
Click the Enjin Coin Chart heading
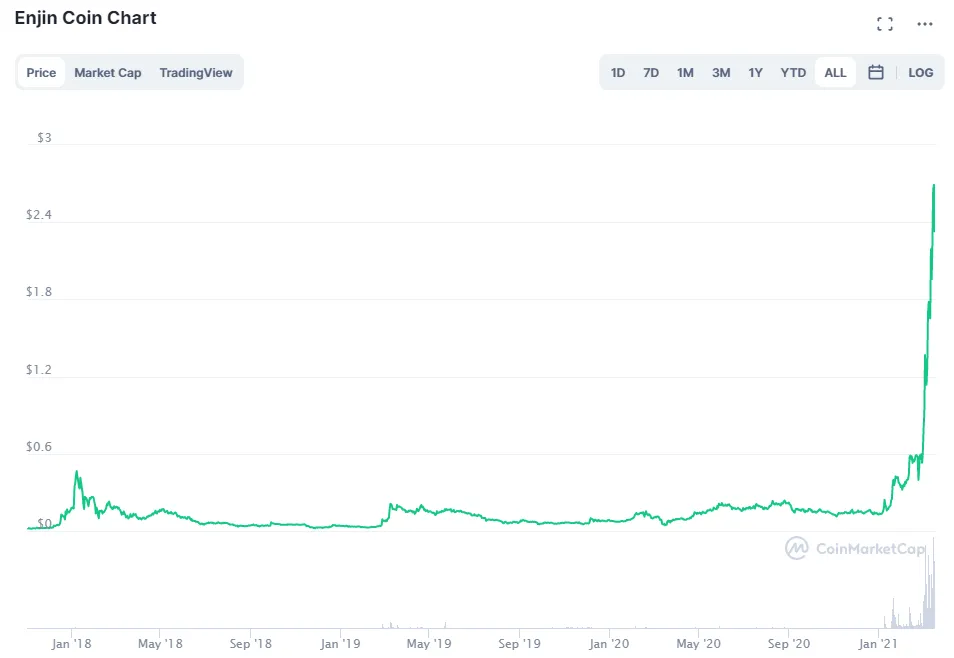85,18
